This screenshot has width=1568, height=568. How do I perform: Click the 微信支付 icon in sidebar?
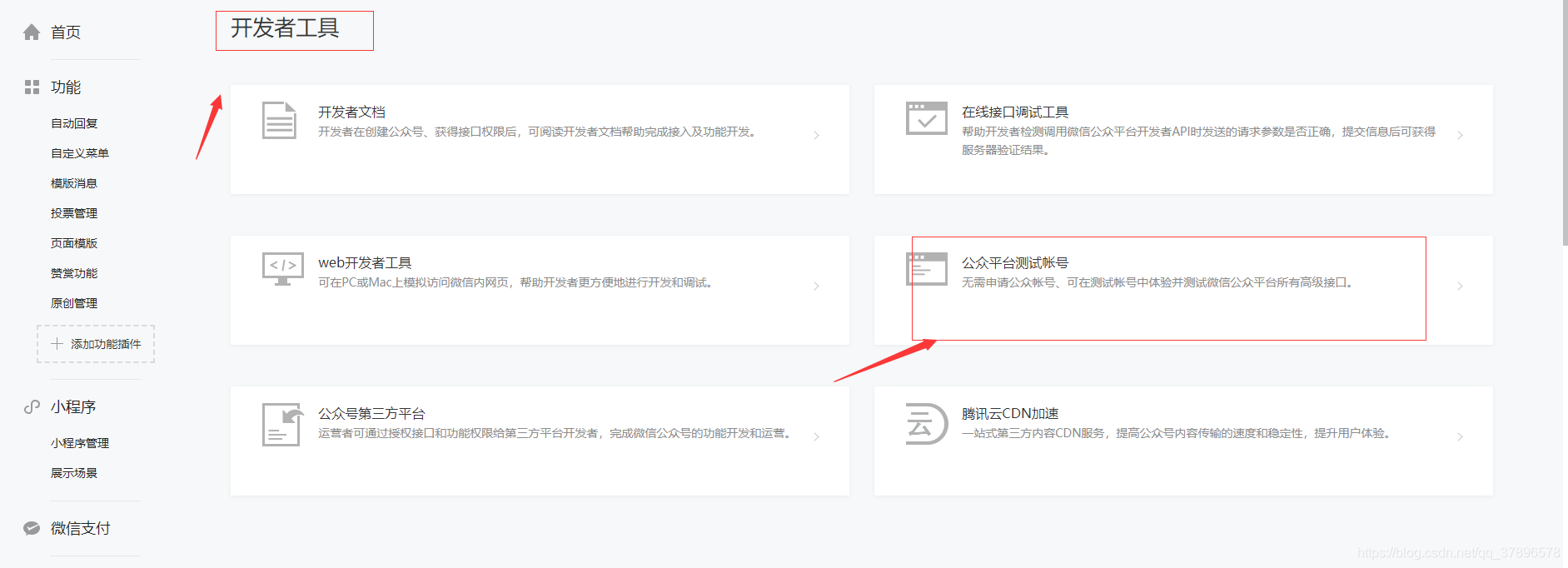click(x=32, y=528)
